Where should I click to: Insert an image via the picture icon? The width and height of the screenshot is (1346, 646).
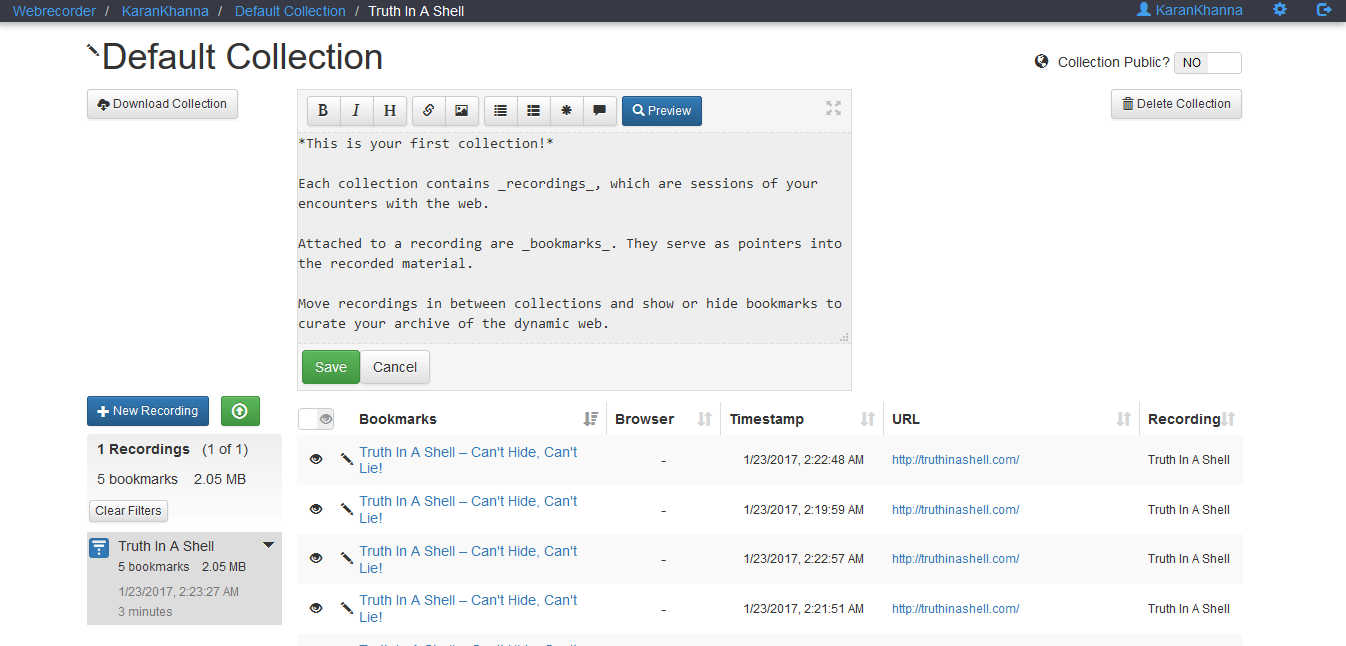[x=461, y=111]
